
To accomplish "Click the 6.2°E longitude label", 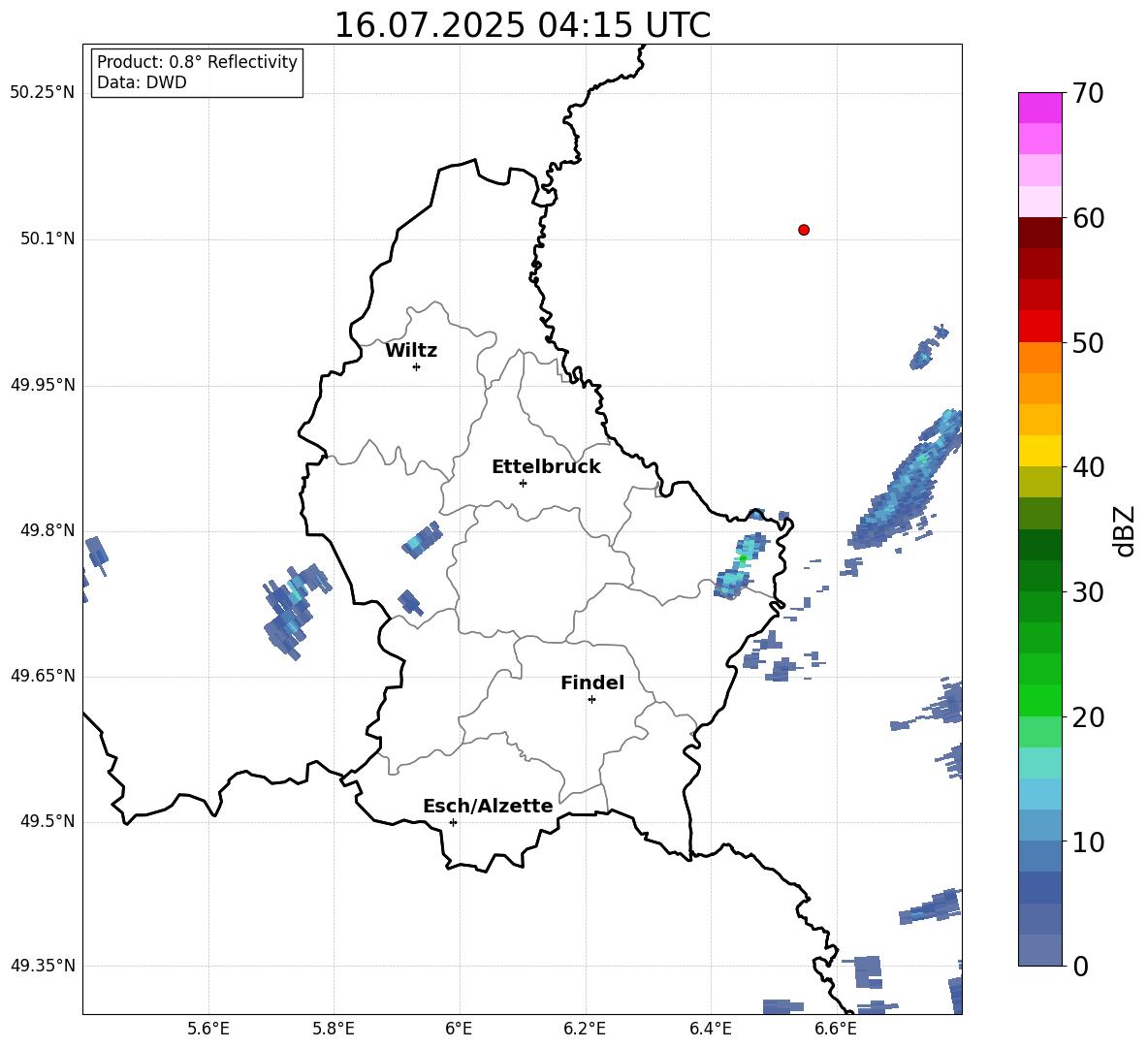I will point(585,1029).
